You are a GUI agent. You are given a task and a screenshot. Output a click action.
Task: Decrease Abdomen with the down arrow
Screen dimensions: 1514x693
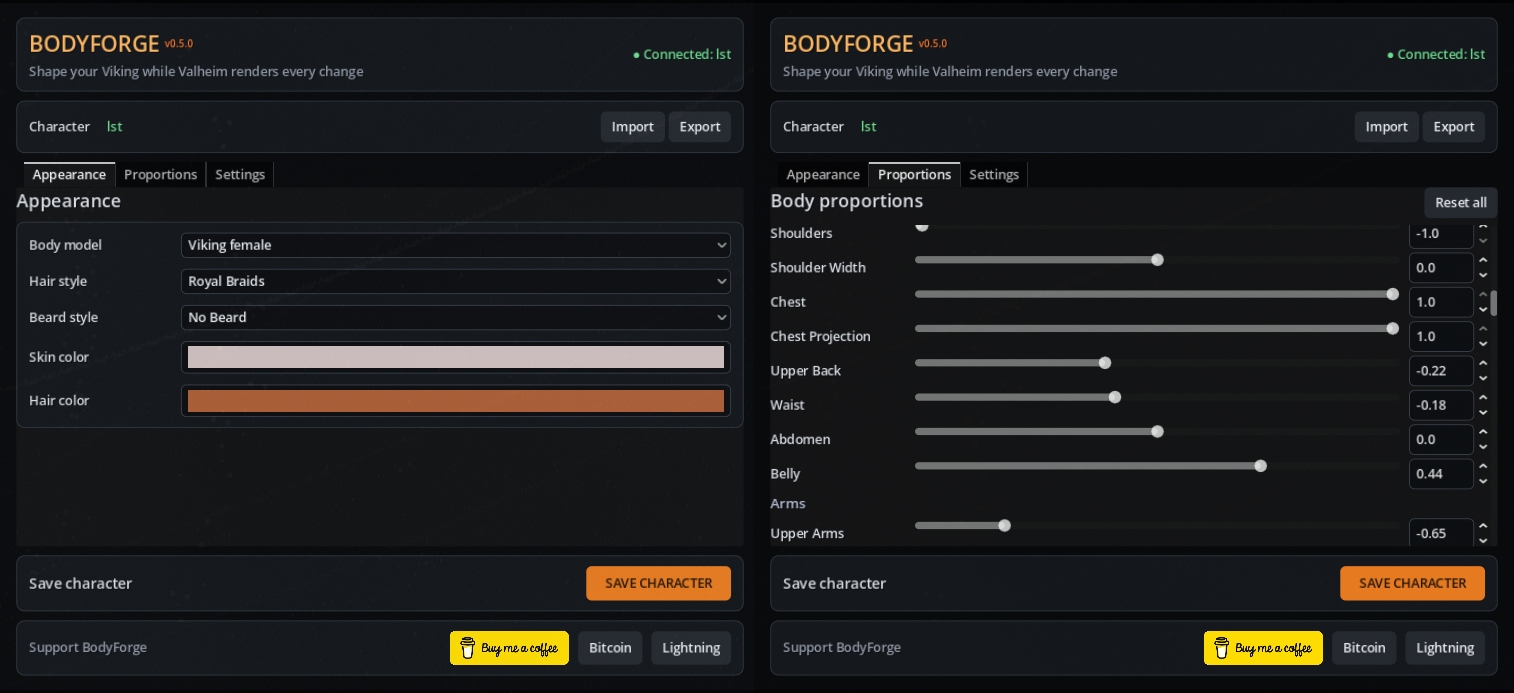[1483, 447]
